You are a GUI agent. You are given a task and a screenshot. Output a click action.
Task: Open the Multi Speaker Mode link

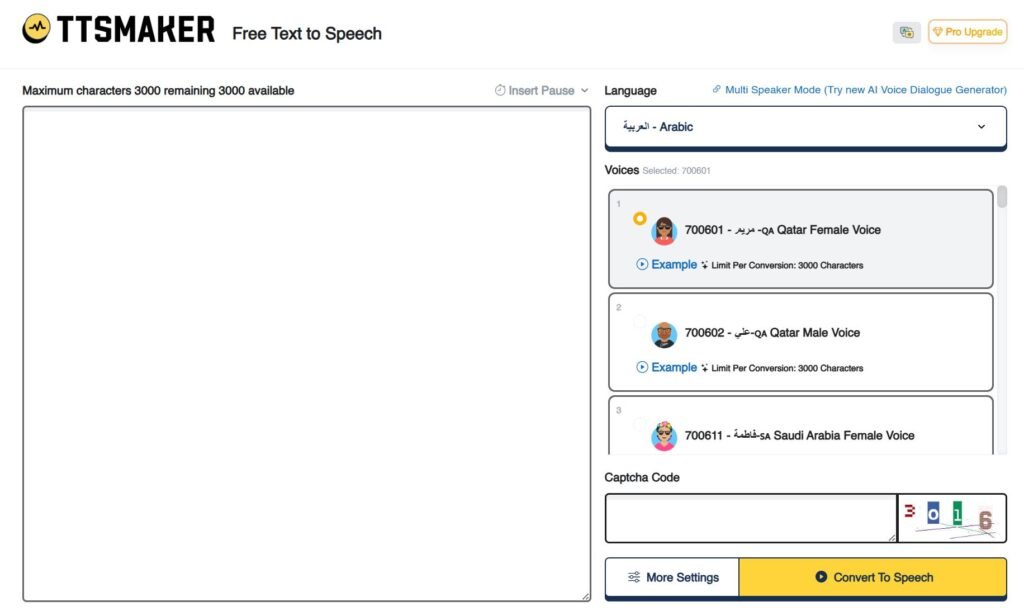click(860, 90)
